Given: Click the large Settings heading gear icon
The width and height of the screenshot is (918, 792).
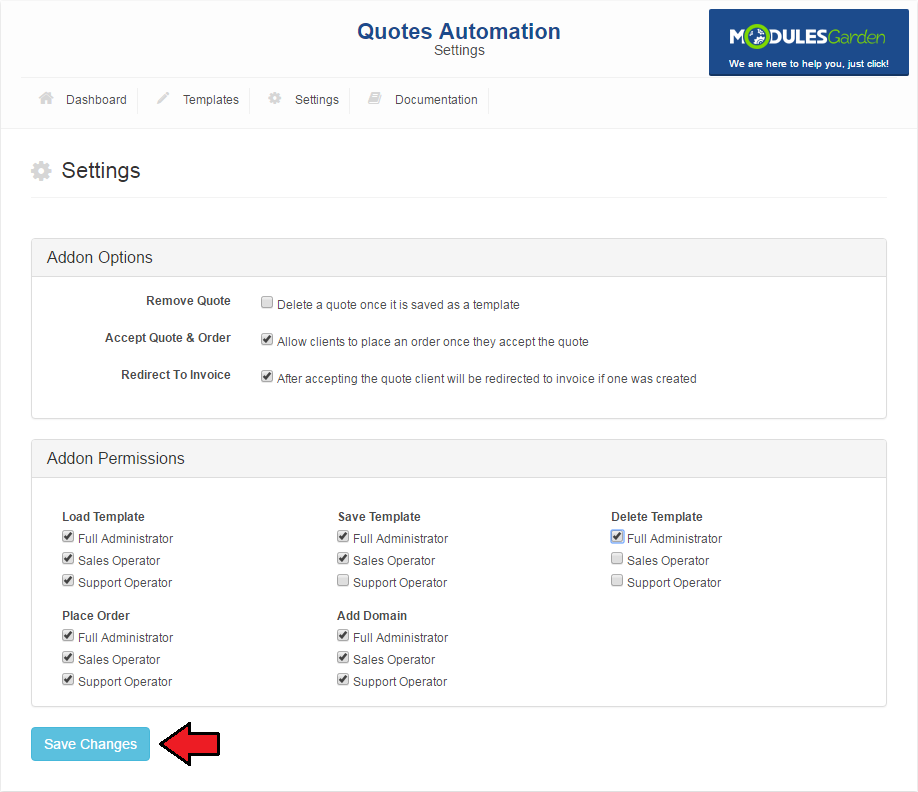Looking at the screenshot, I should 41,171.
